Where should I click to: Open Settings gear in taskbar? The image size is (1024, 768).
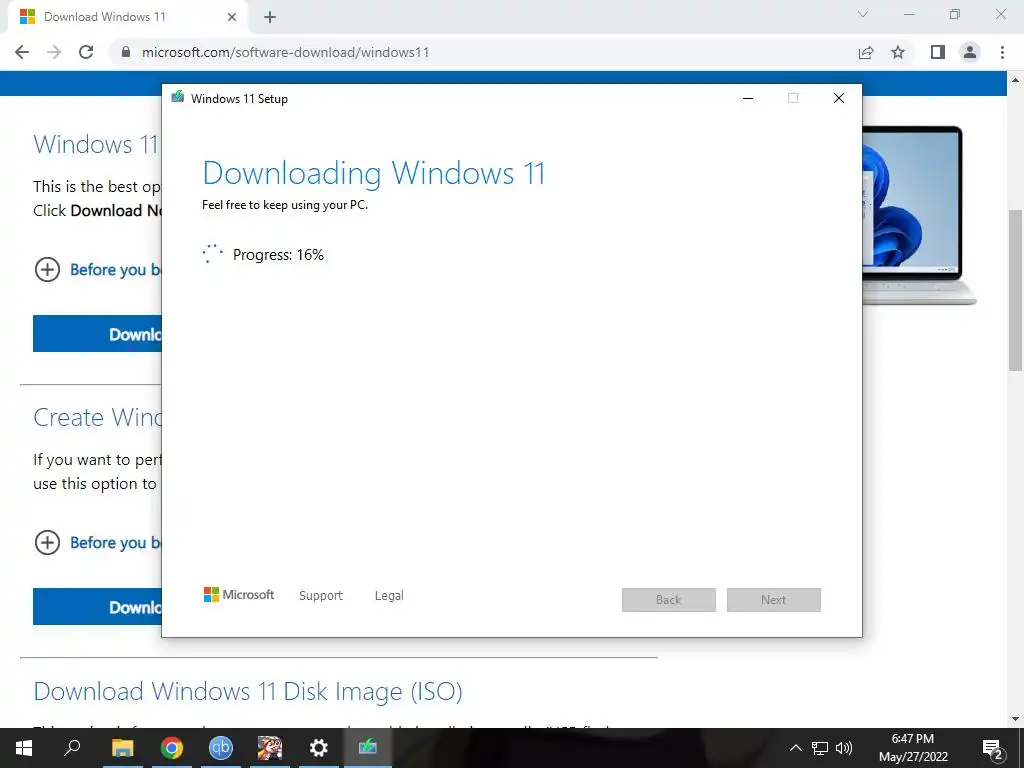pos(319,748)
